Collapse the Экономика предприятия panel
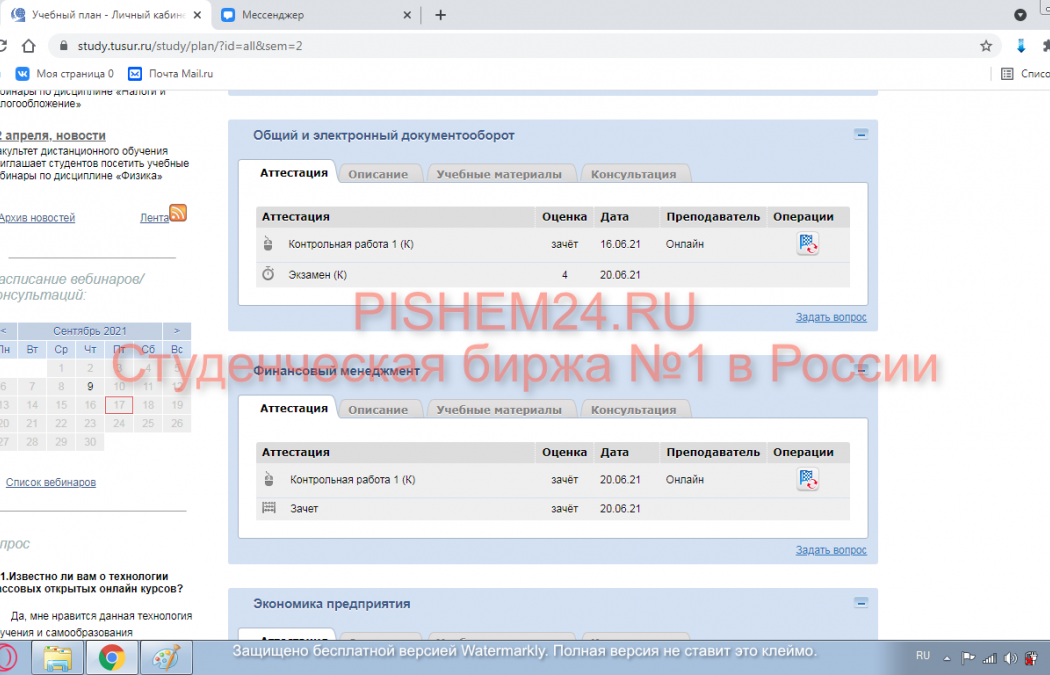The image size is (1050, 675). 860,603
